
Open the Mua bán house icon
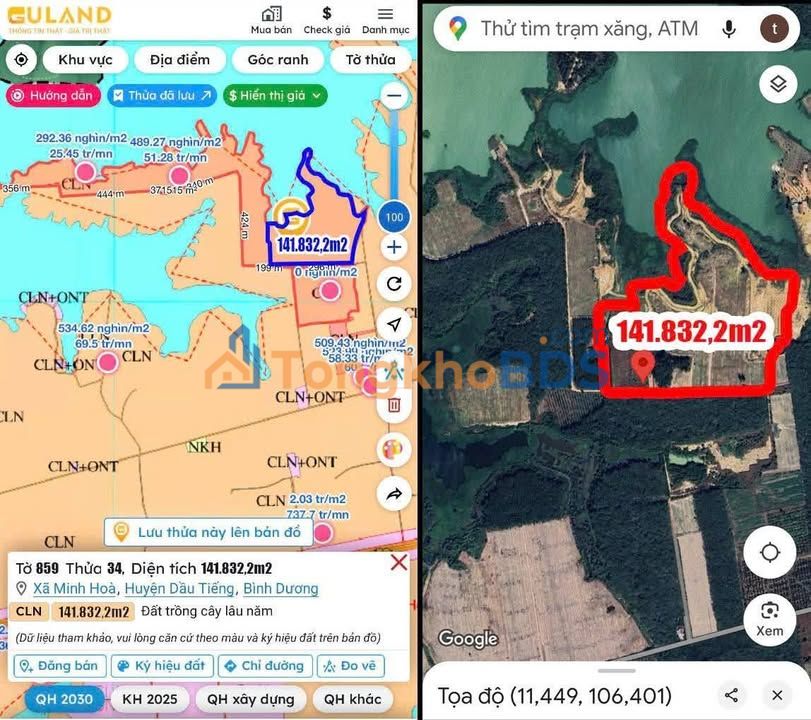pyautogui.click(x=271, y=20)
